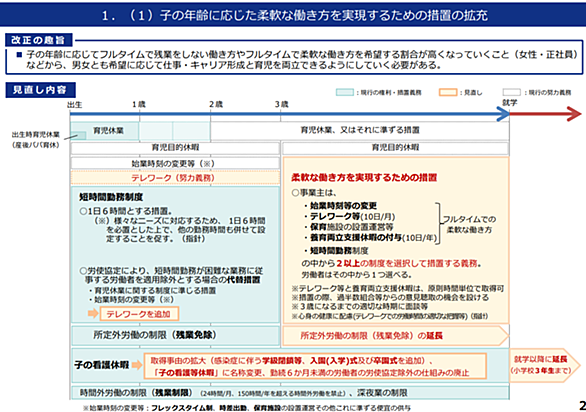This screenshot has height=412, width=586.
Task: Click the slide title 子の年齢に応じた柔軟な働き方
Action: [x=294, y=15]
